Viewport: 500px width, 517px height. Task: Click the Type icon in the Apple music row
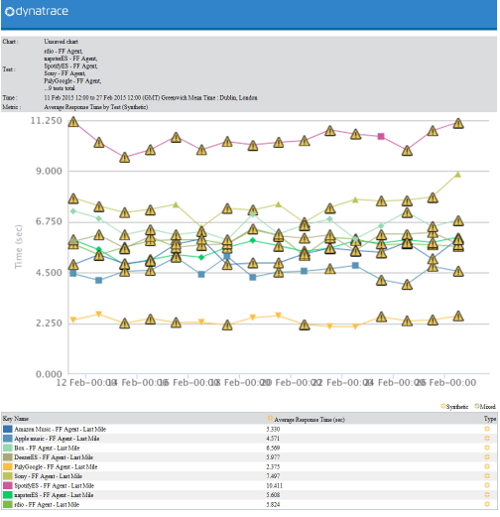(487, 438)
